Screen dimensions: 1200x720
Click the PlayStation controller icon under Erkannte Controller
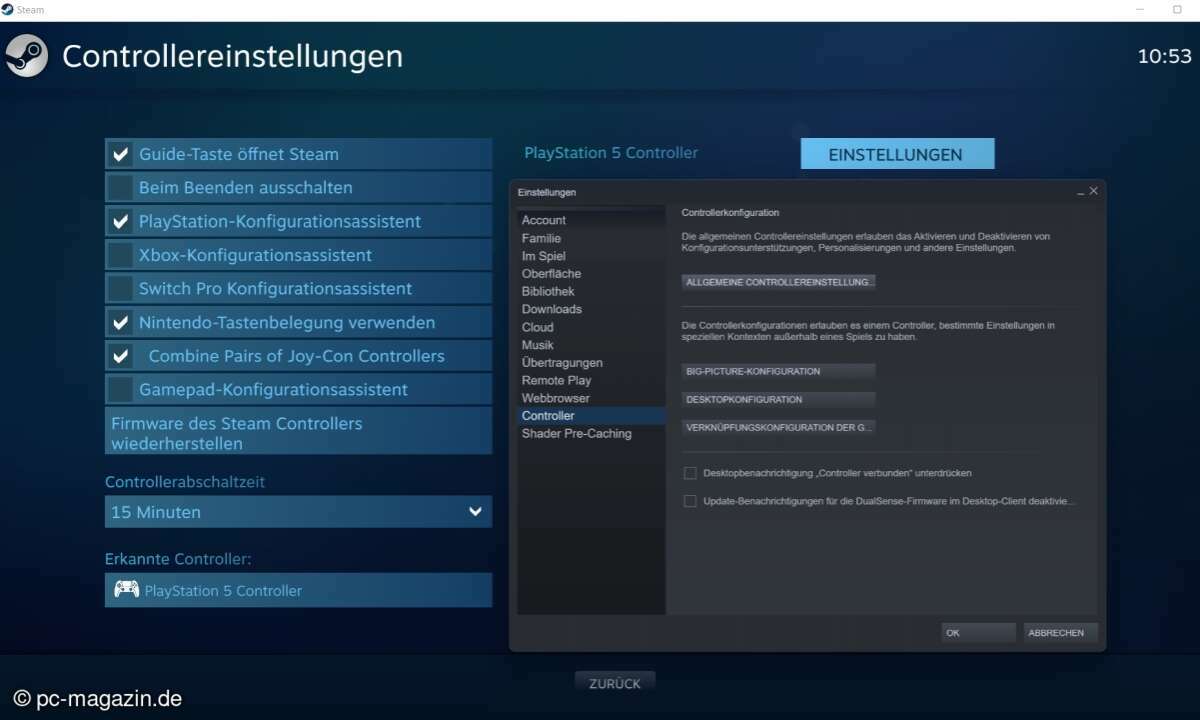(x=126, y=589)
